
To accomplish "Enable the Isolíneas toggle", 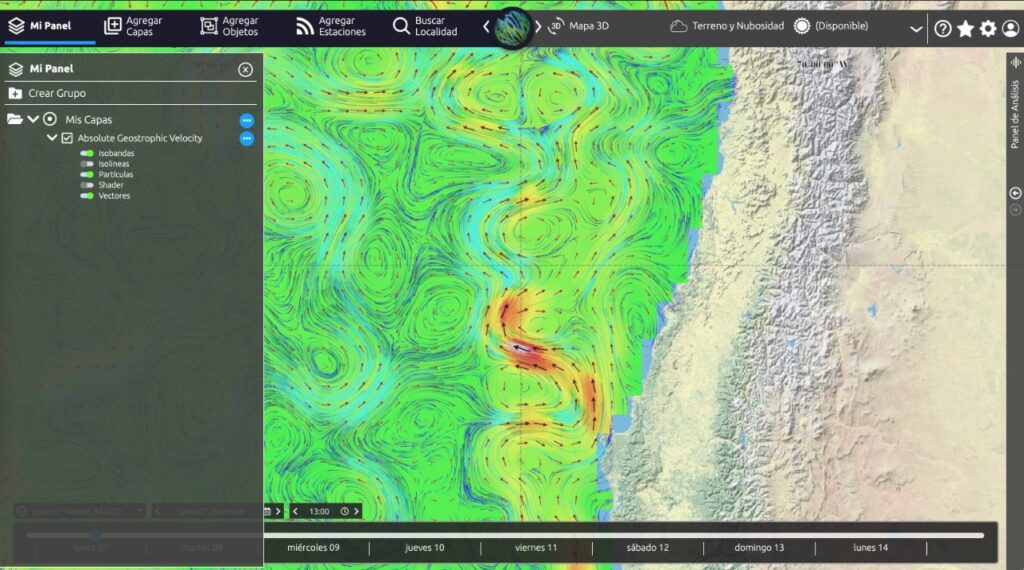I will [87, 164].
